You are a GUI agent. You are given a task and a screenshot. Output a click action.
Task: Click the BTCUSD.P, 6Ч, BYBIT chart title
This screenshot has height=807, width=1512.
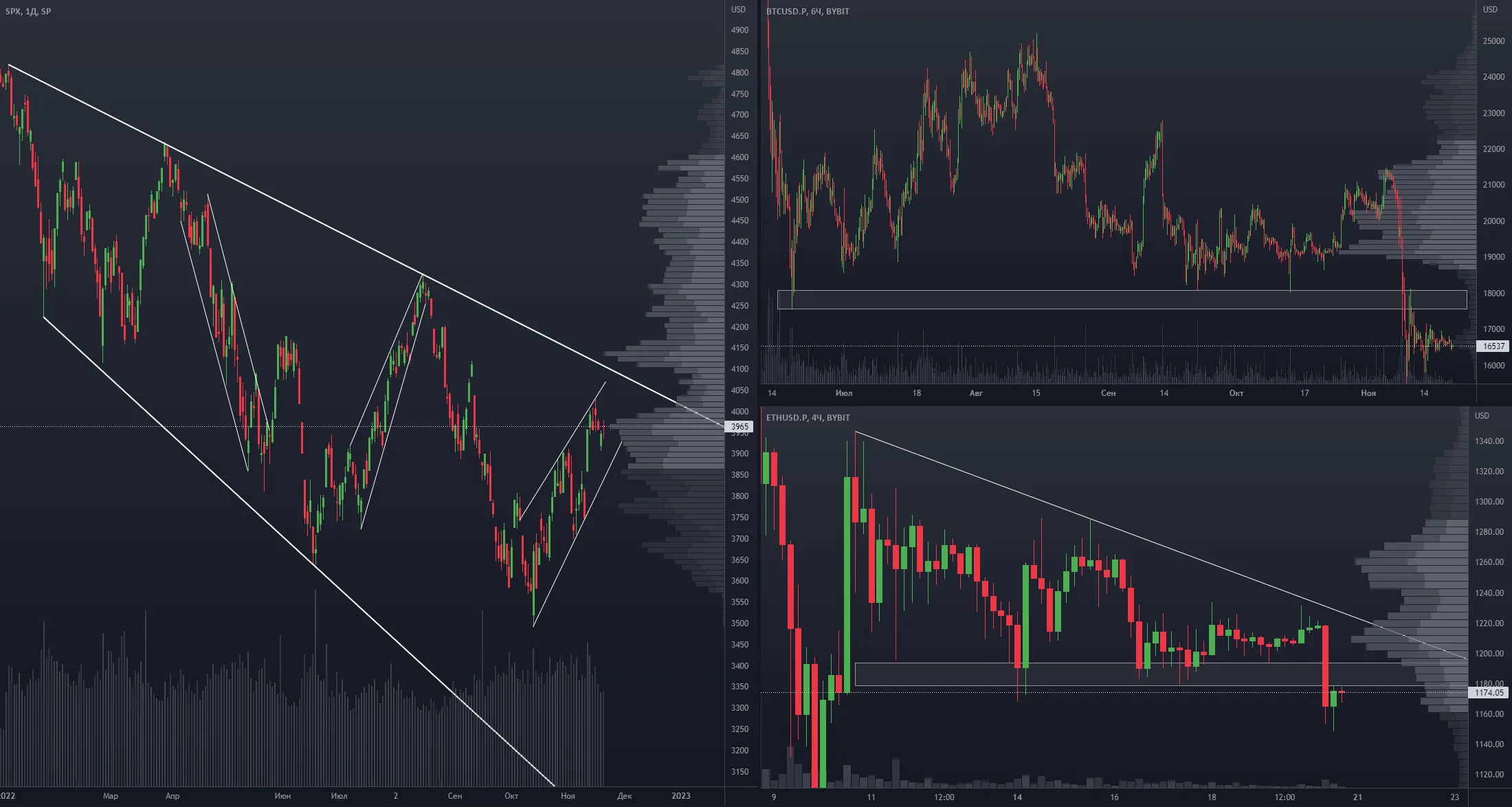click(x=808, y=11)
